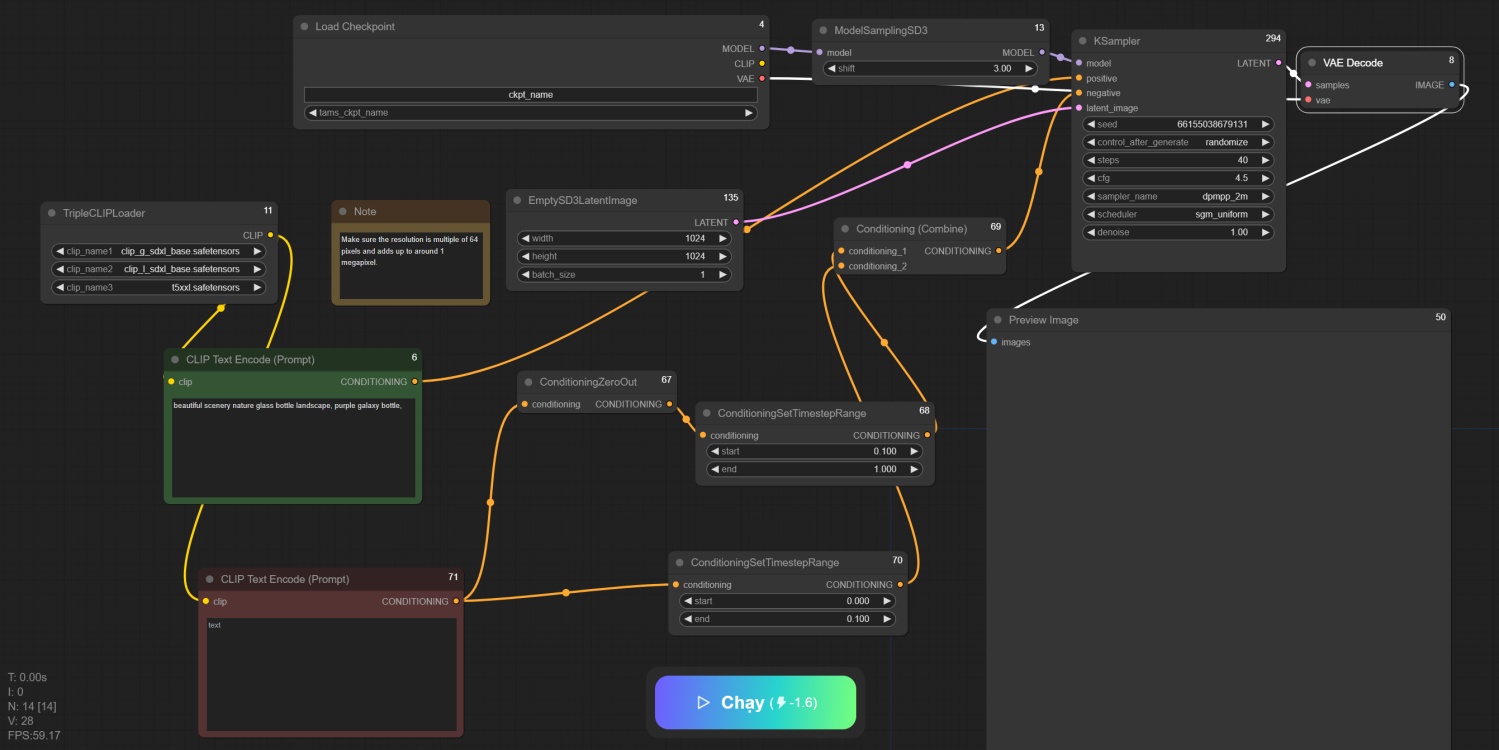
Task: Increase the width value in EmptySD3LatentImage
Action: point(723,238)
